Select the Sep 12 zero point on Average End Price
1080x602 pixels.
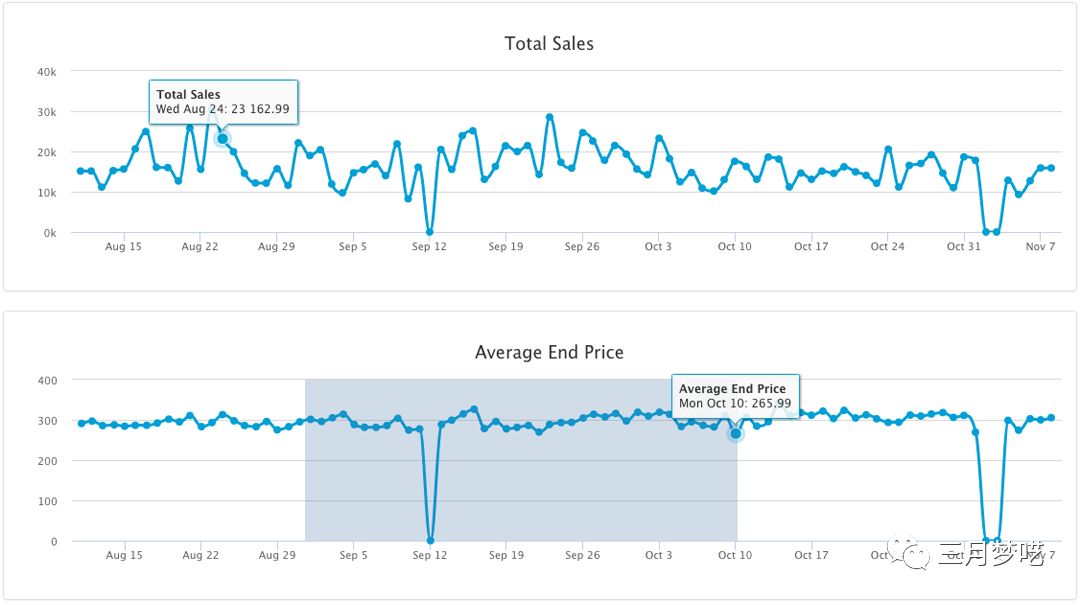(430, 540)
